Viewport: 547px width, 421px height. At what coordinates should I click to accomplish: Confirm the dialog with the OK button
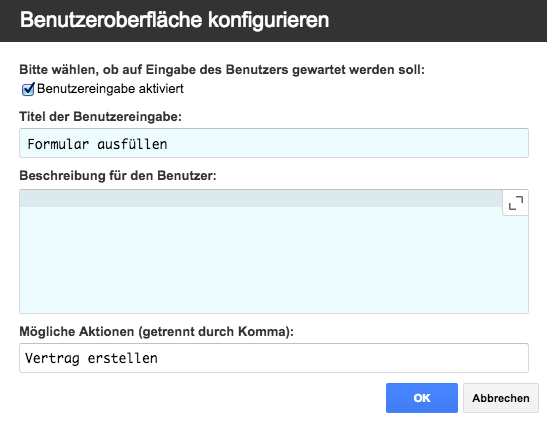coord(421,398)
